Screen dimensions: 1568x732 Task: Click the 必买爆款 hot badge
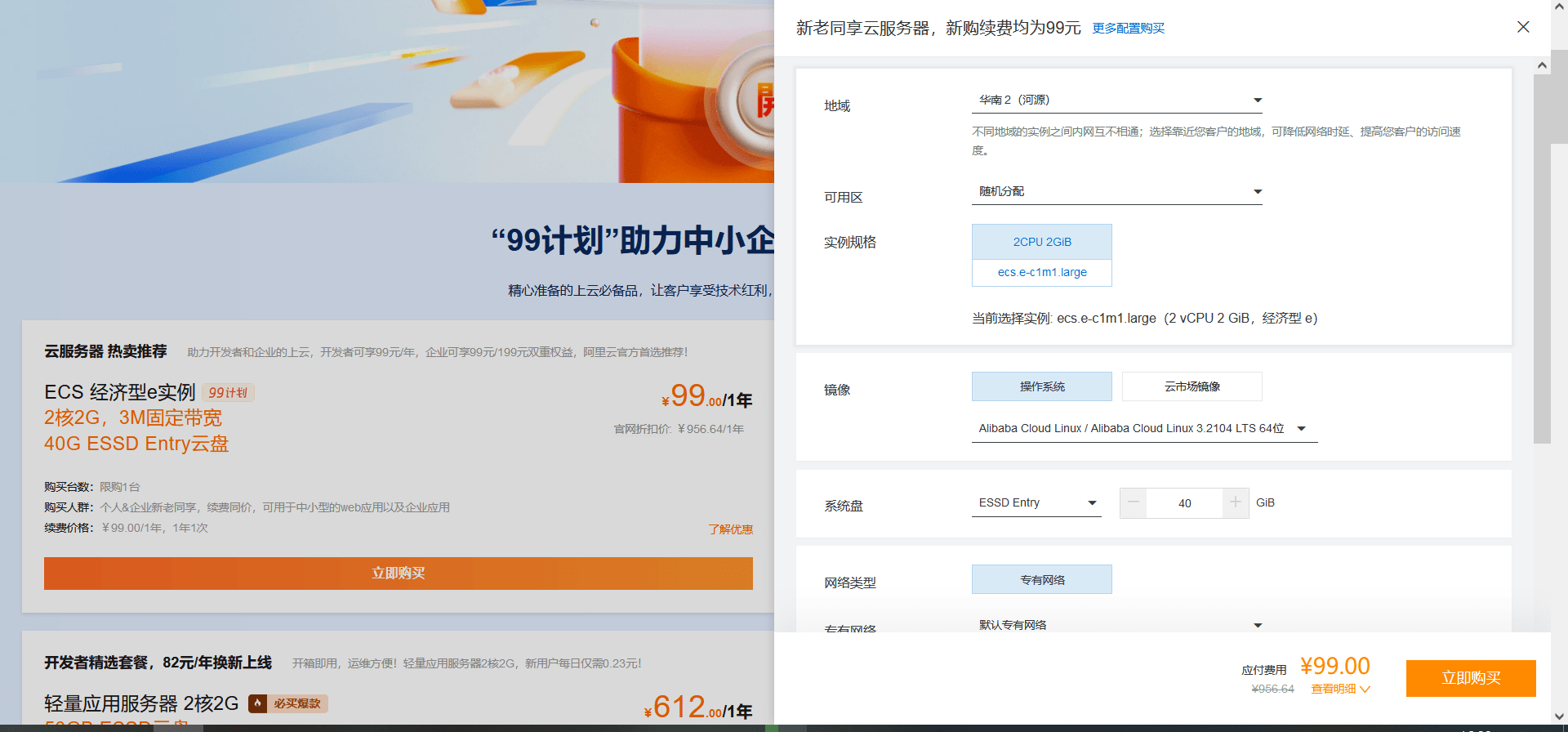[x=287, y=703]
